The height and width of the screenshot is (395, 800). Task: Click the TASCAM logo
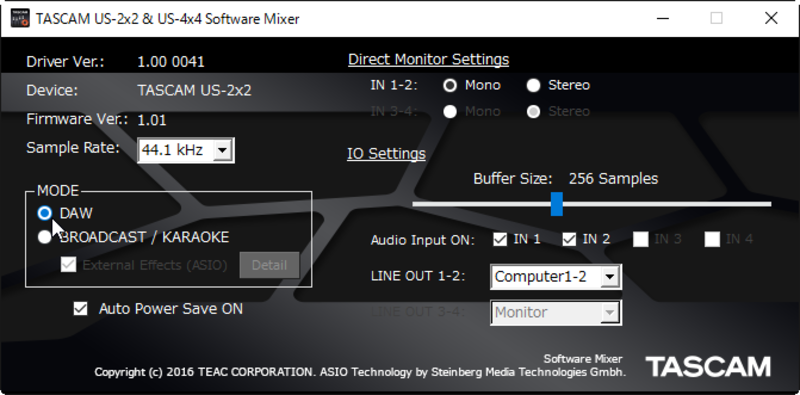(x=708, y=366)
